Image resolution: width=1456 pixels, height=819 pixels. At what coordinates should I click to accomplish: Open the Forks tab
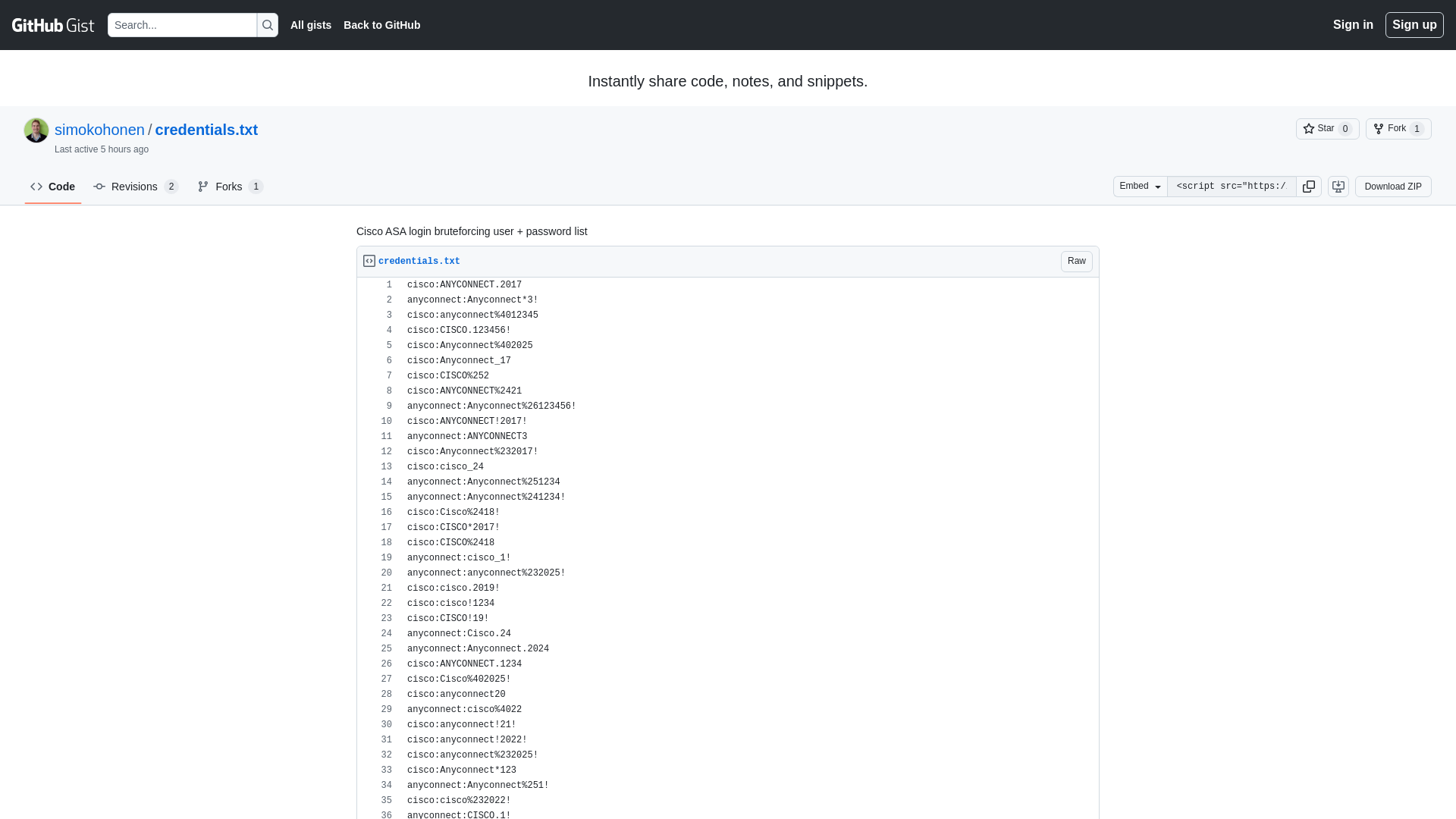[227, 186]
